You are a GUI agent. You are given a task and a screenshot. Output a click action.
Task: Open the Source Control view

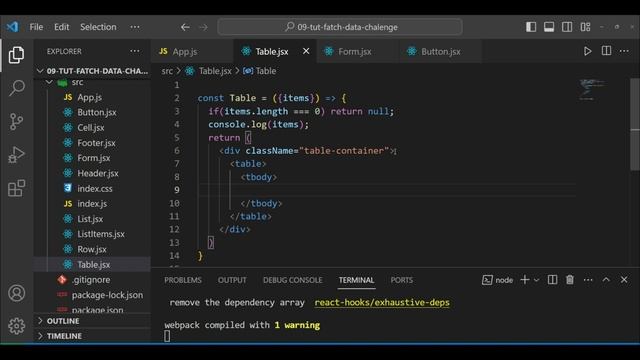click(x=16, y=121)
